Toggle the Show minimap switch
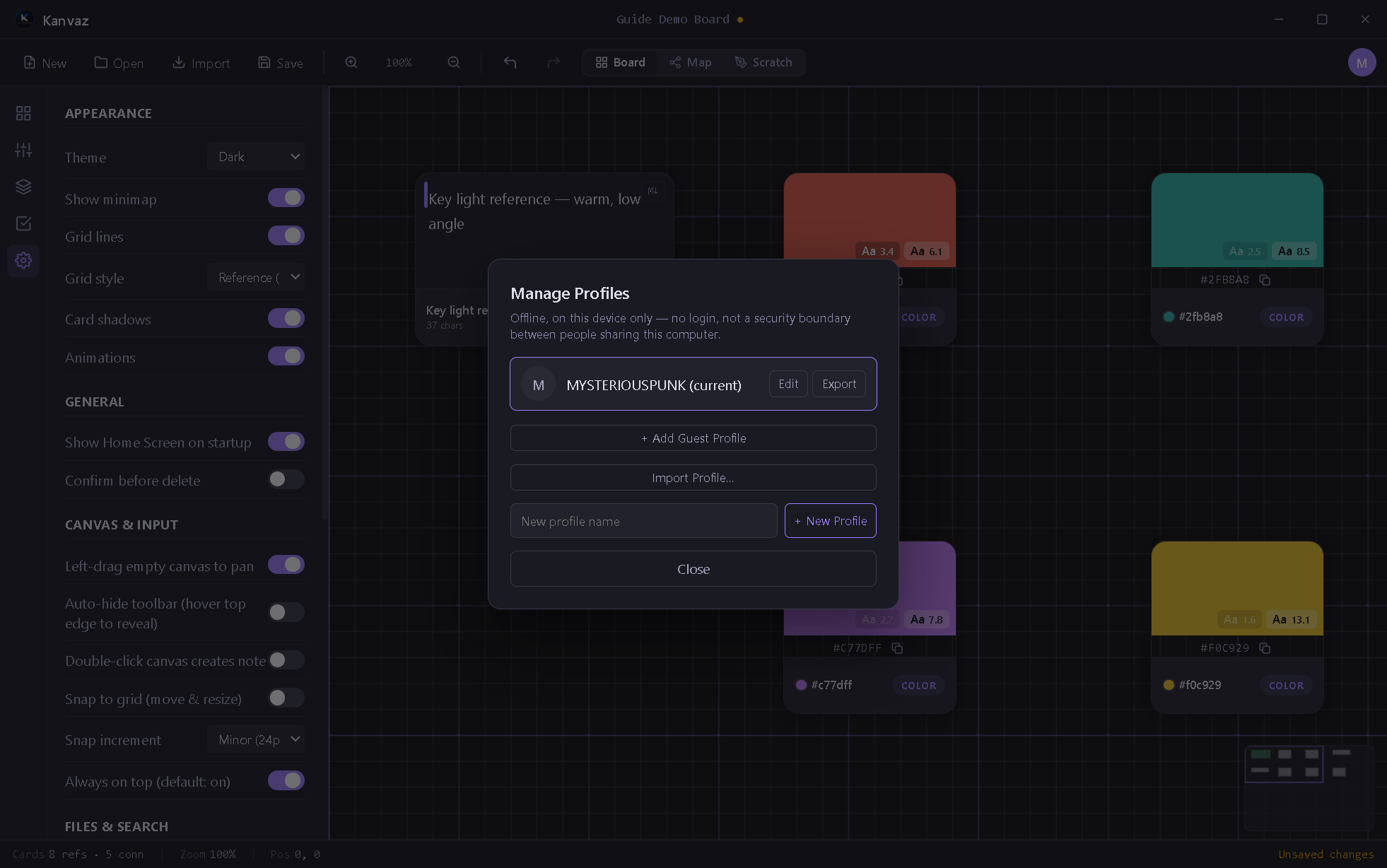This screenshot has height=868, width=1387. [286, 198]
